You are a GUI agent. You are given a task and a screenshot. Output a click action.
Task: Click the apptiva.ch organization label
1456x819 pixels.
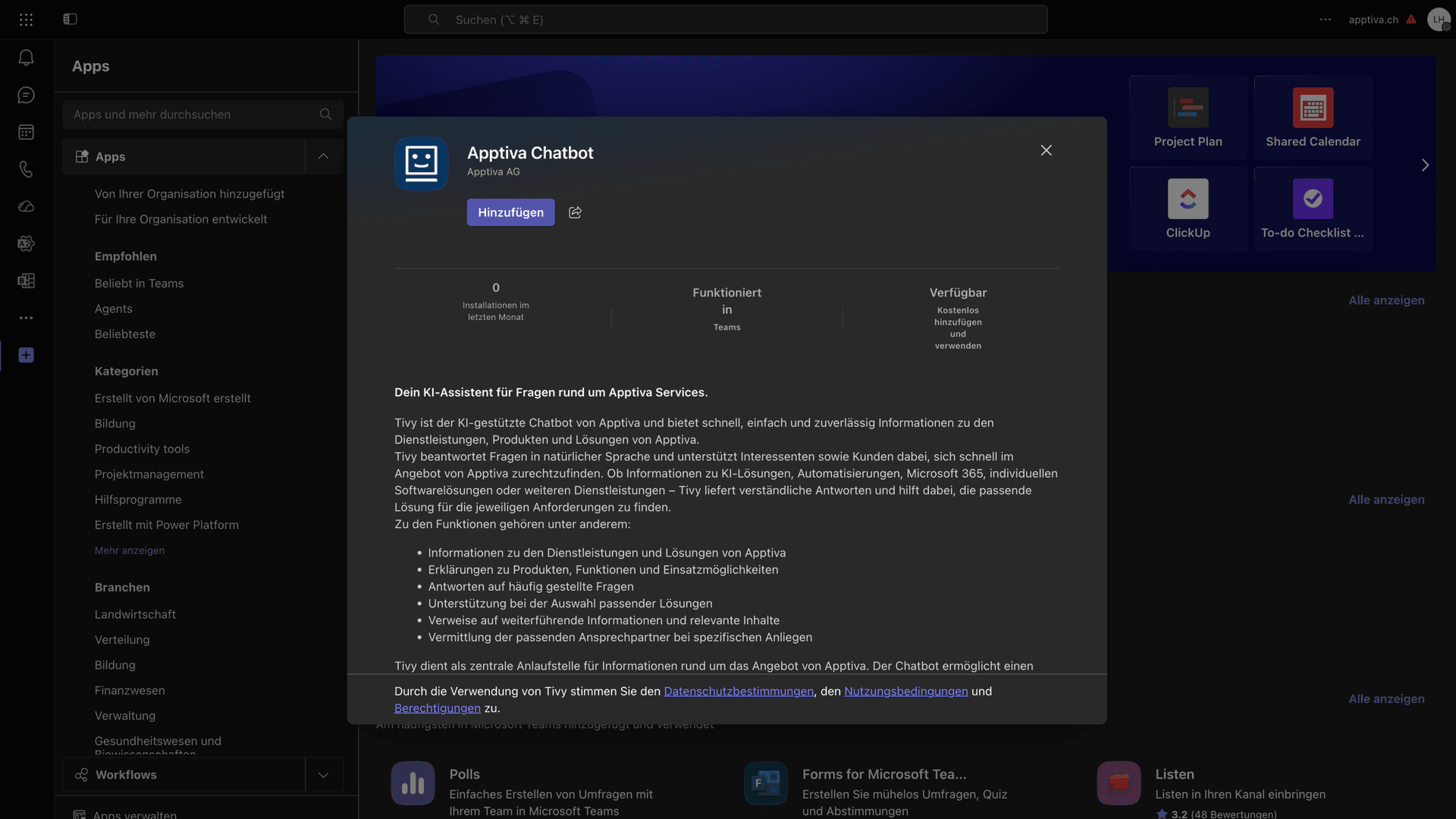point(1373,20)
